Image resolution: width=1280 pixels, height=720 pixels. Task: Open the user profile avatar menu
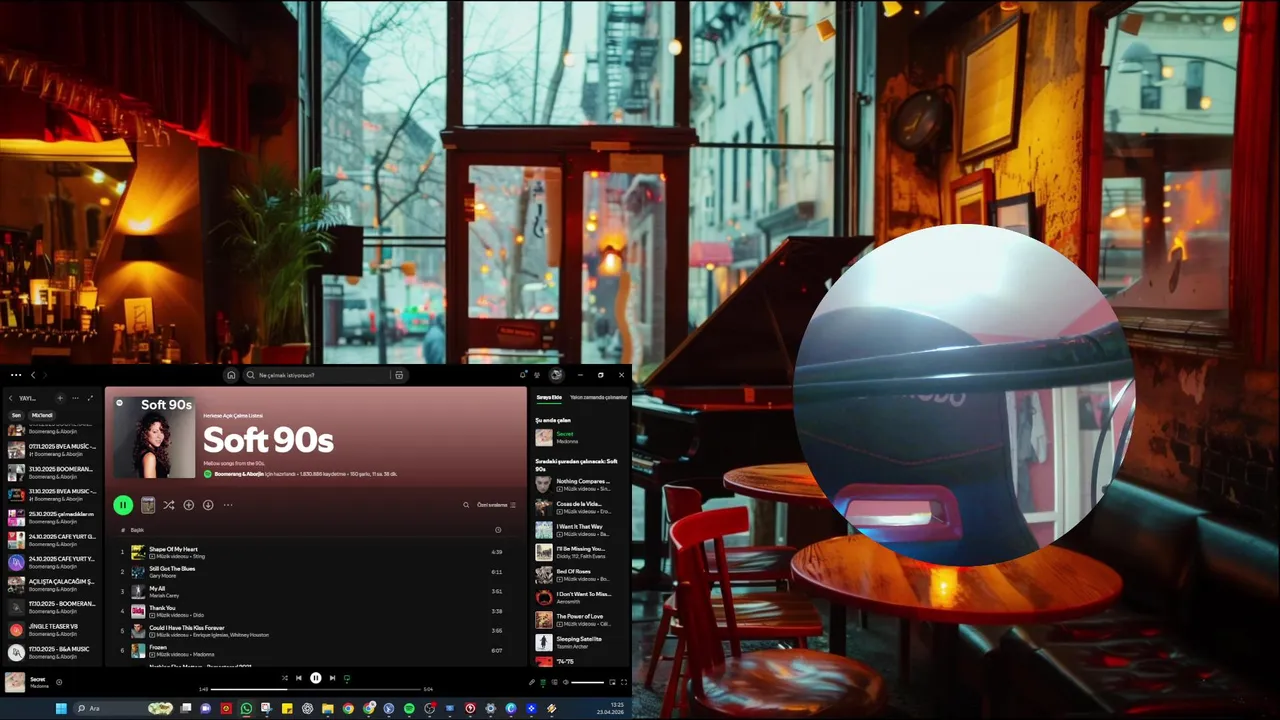point(556,375)
